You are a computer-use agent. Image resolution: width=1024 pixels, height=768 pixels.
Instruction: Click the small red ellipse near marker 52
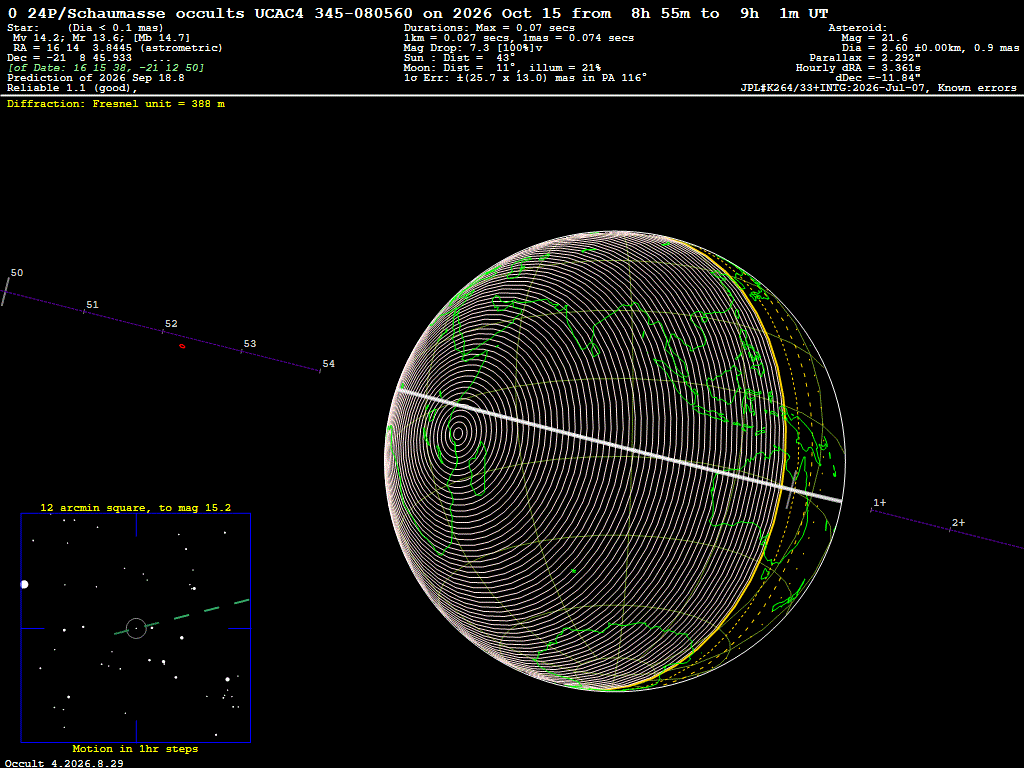point(182,346)
